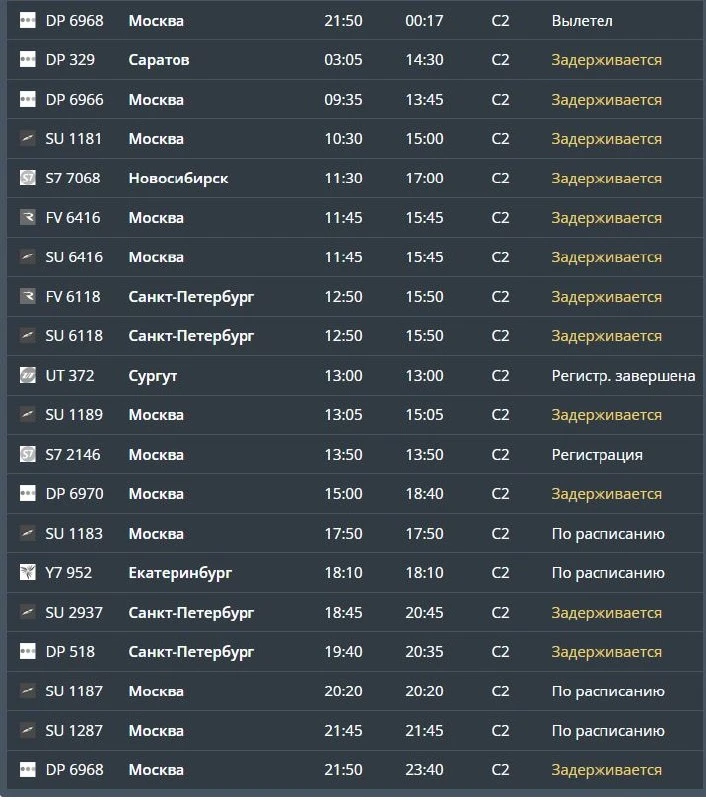Select flight number SU 1287

pos(74,731)
